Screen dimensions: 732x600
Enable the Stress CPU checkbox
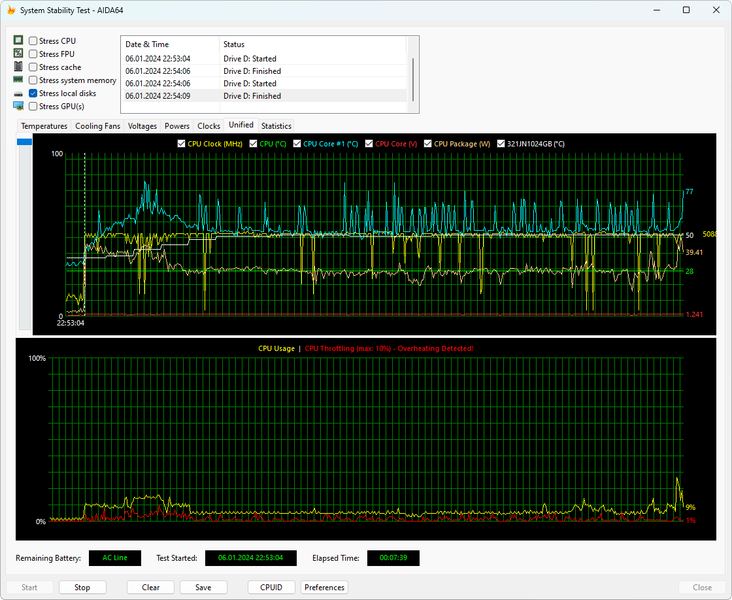coord(33,41)
